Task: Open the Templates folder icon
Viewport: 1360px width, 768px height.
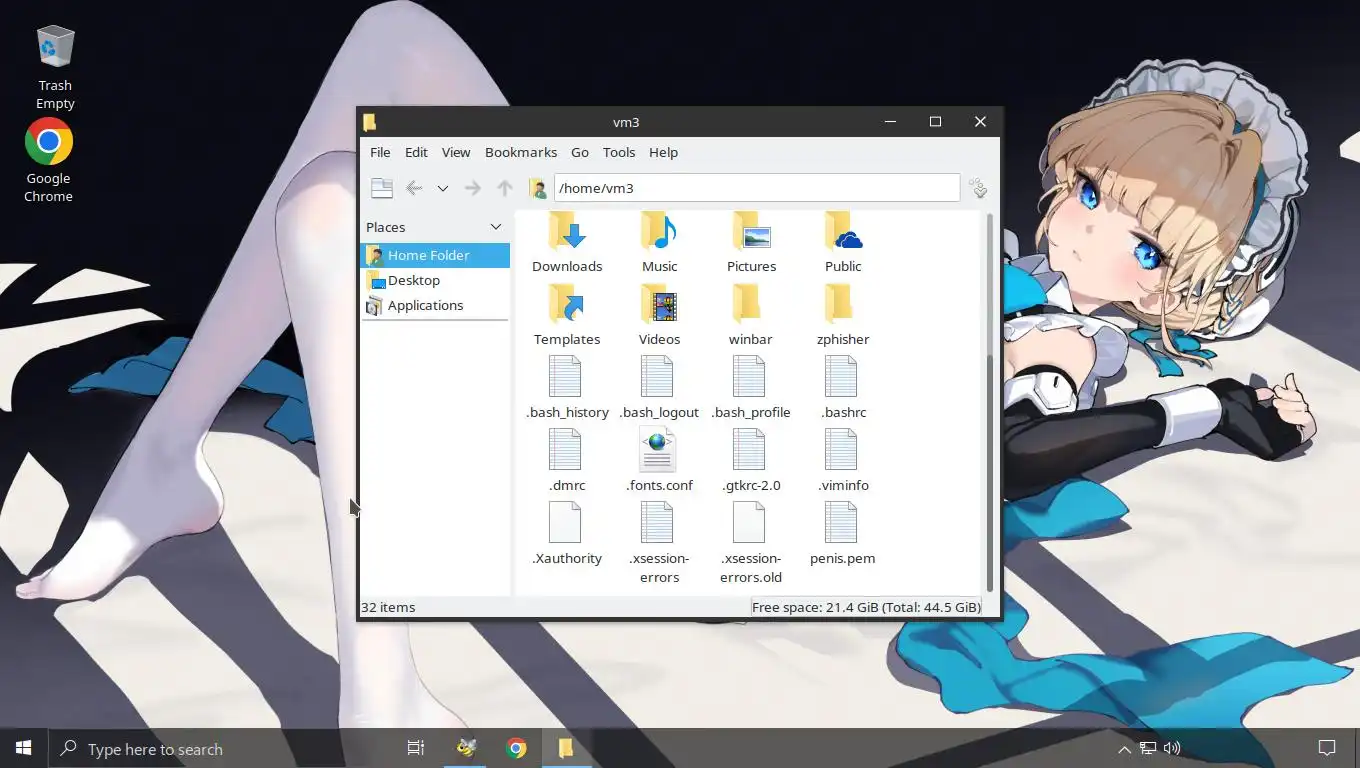Action: (567, 304)
